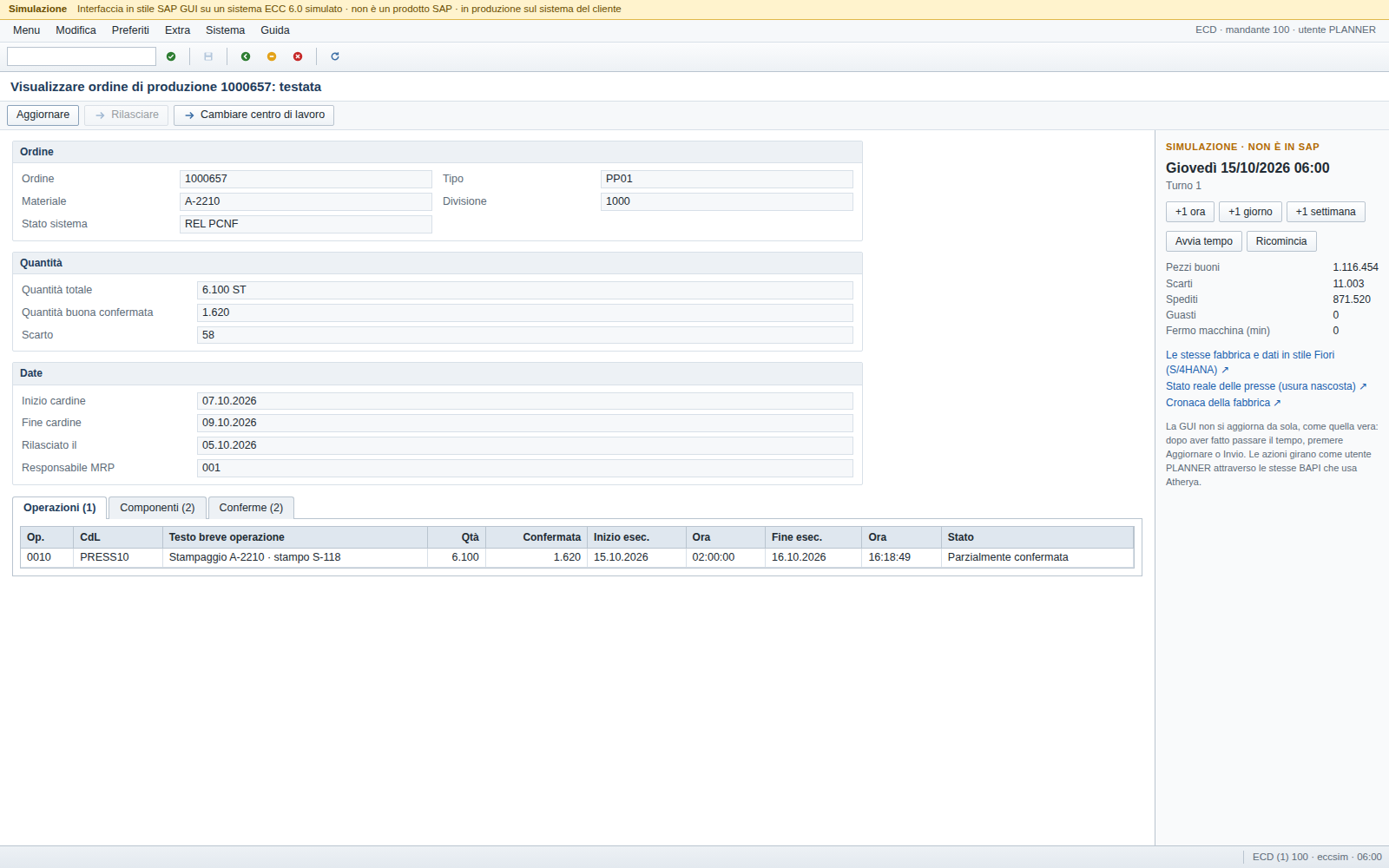Viewport: 1389px width, 868px height.
Task: Click the Ricomincia button
Action: coord(1281,241)
